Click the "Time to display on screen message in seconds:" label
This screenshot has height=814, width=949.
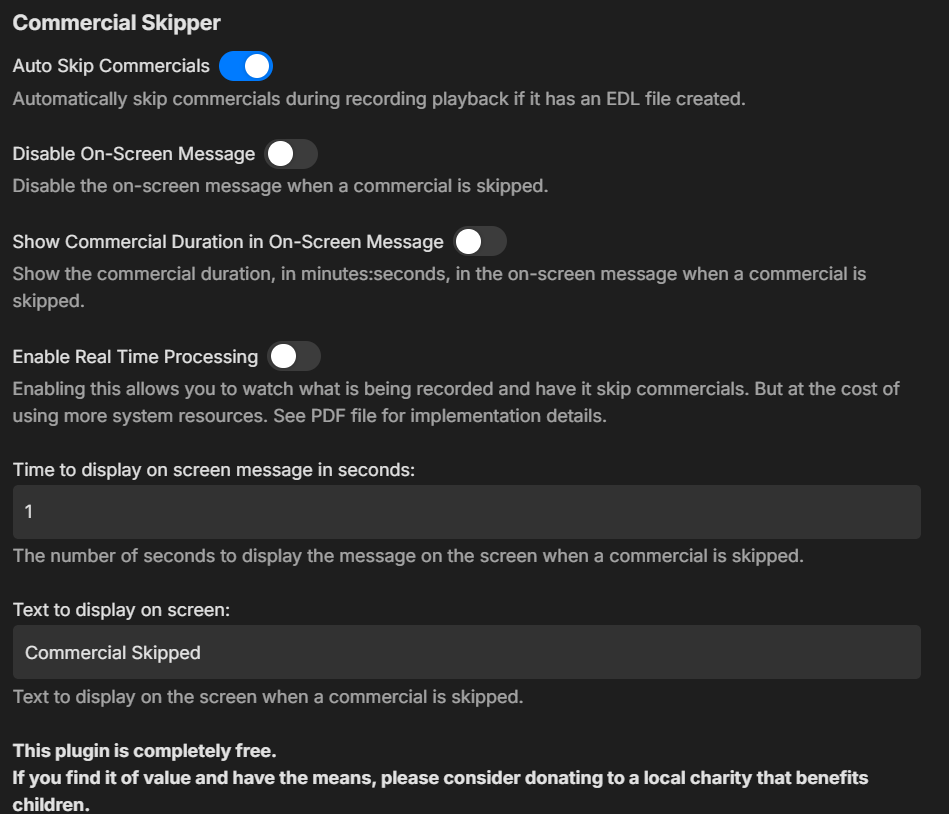coord(213,469)
